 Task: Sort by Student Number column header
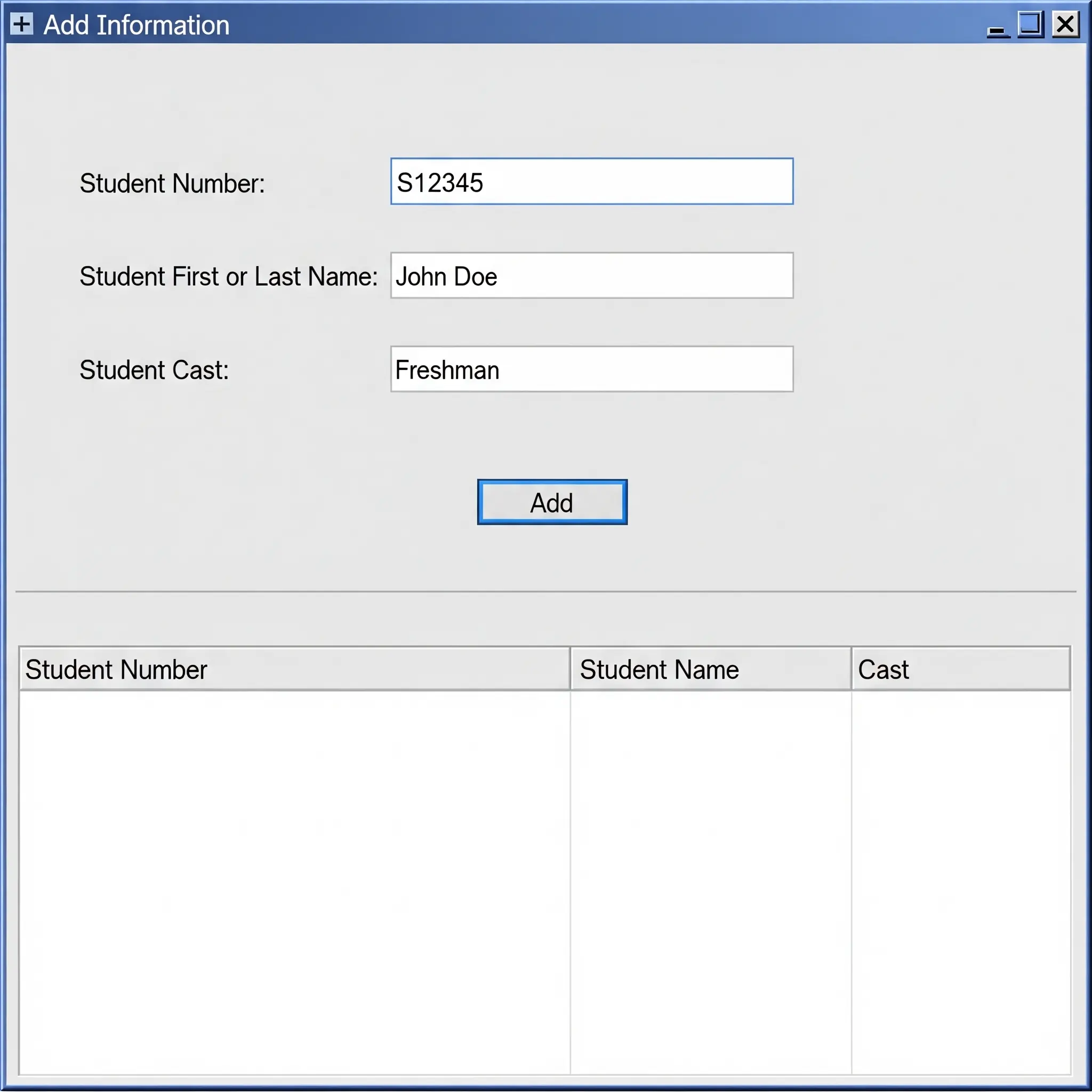(294, 669)
